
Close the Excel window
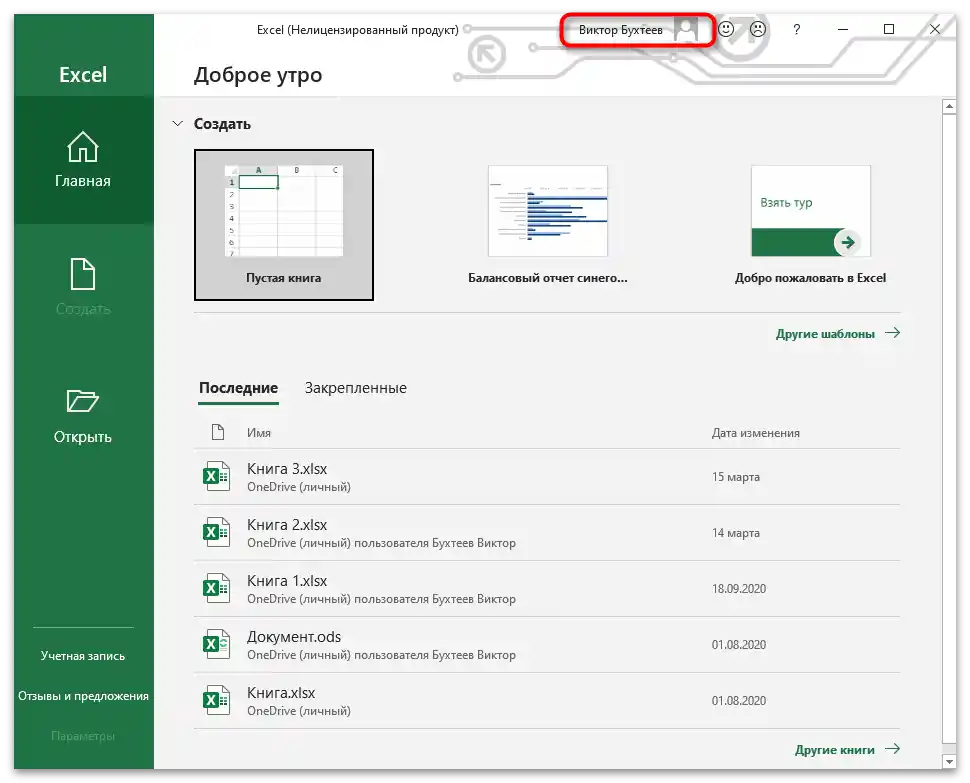[x=935, y=29]
